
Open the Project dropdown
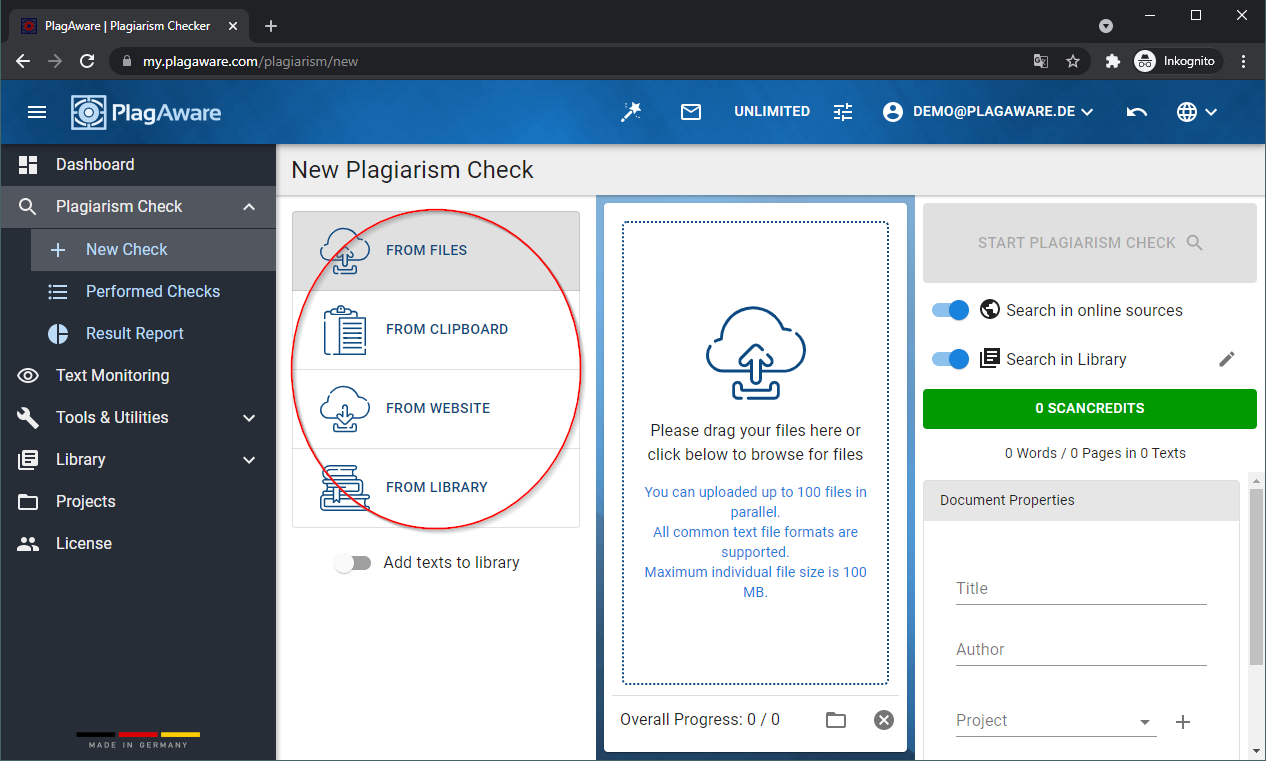point(1056,721)
